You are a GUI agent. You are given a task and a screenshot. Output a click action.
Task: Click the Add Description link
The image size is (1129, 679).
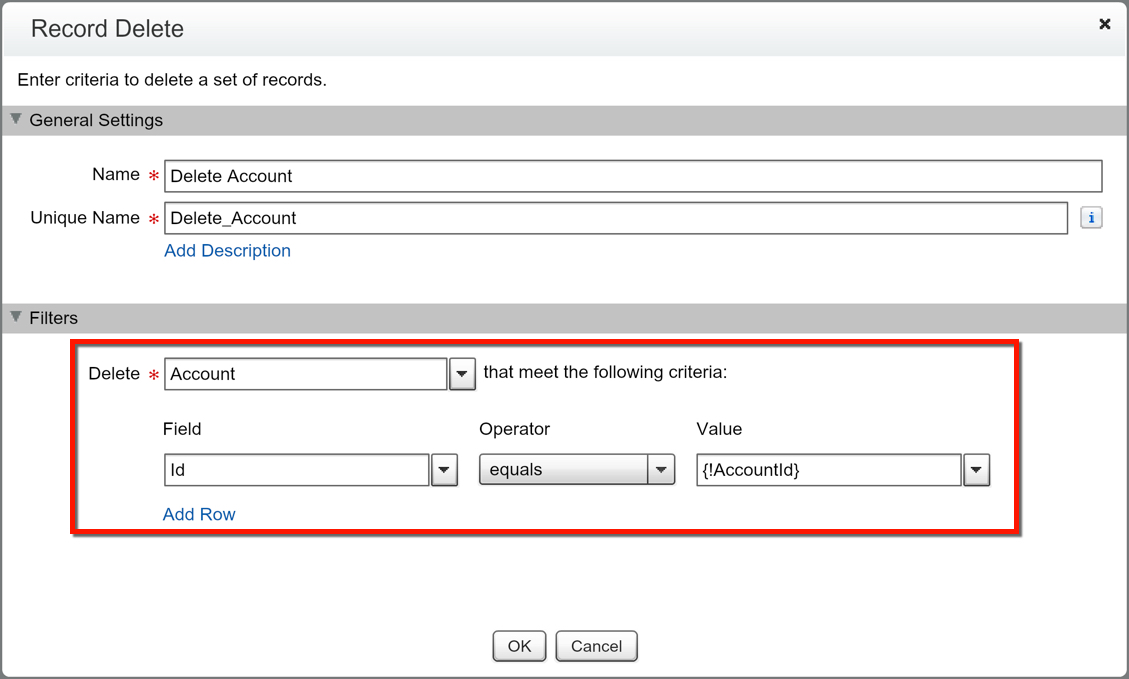(x=227, y=251)
